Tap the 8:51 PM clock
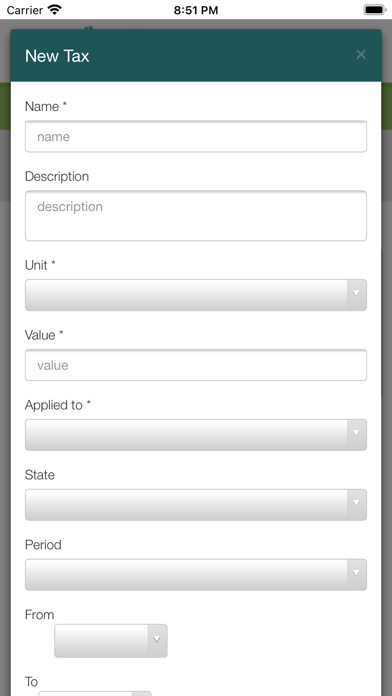 tap(196, 10)
